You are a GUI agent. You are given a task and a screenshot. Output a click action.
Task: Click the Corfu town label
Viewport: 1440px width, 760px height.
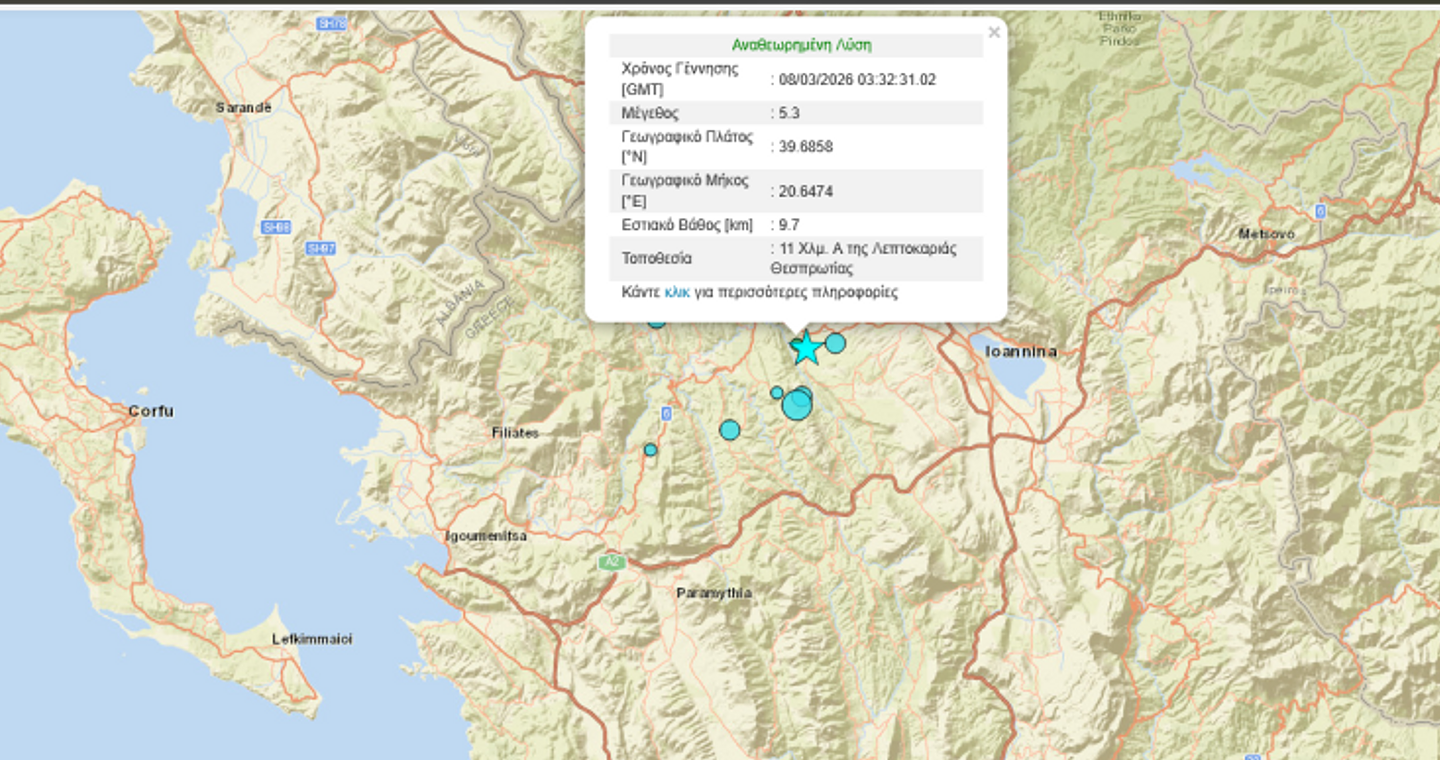[x=151, y=411]
